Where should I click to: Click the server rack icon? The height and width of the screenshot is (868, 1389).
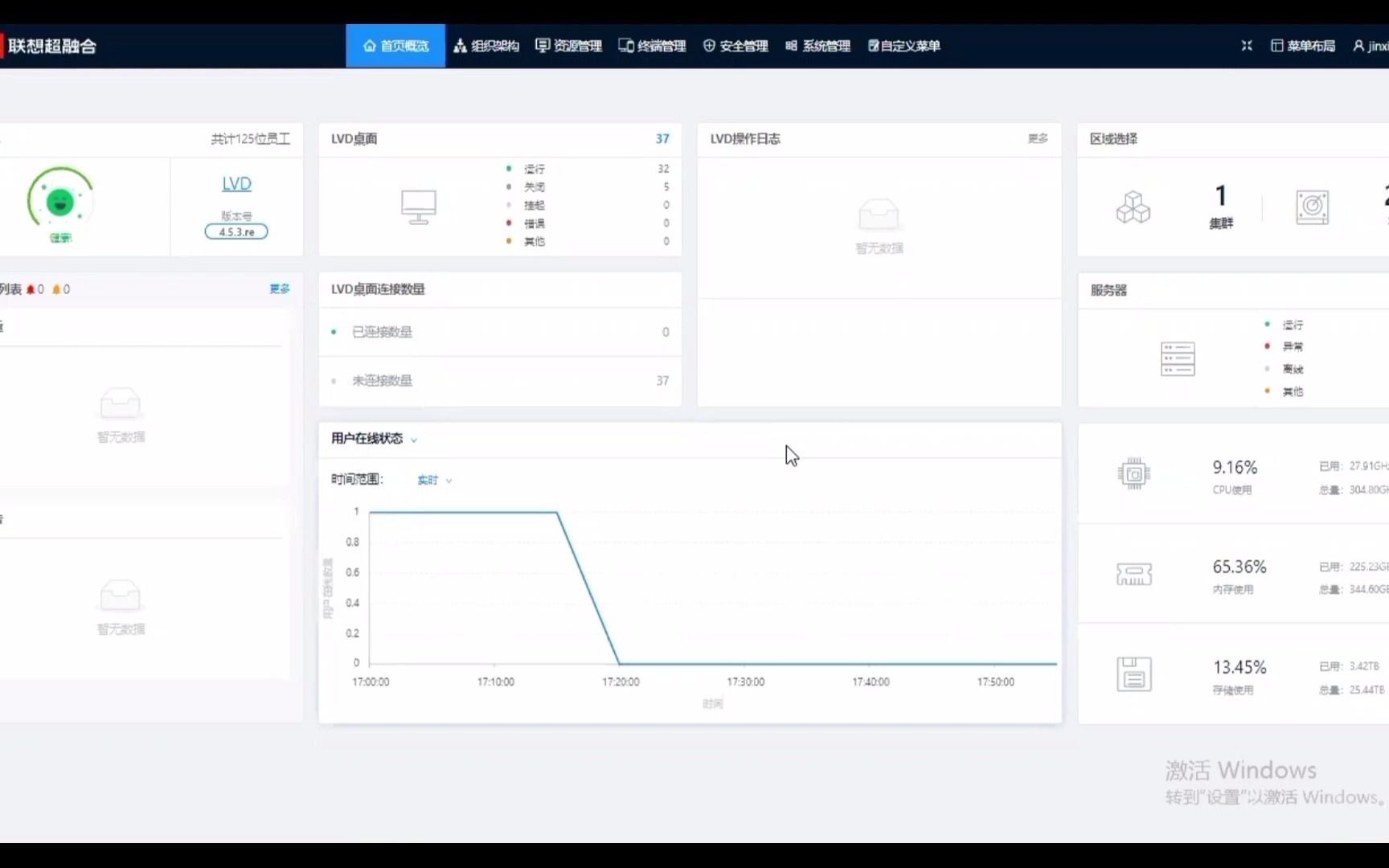[1178, 358]
